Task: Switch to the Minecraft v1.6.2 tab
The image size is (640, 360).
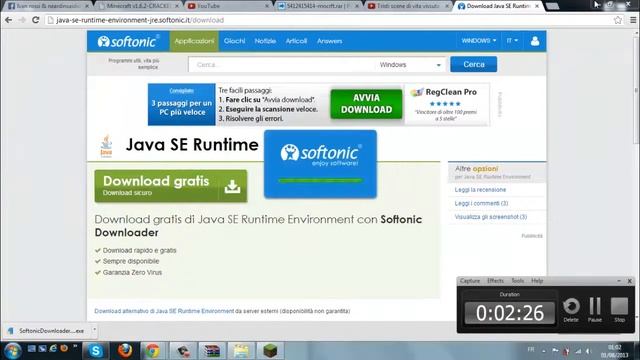Action: coord(138,6)
